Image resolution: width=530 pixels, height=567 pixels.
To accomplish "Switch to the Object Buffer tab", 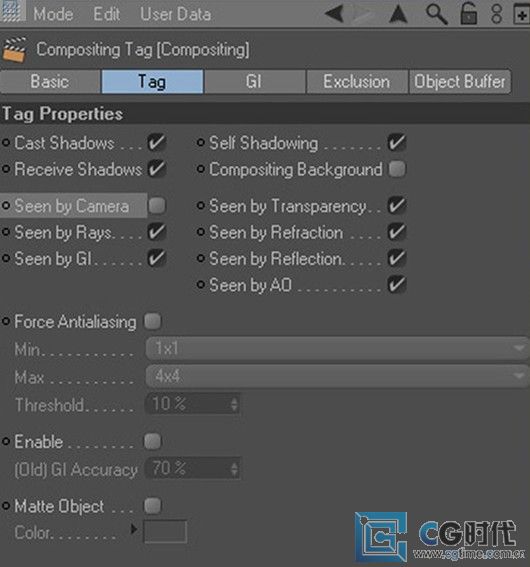I will (460, 82).
